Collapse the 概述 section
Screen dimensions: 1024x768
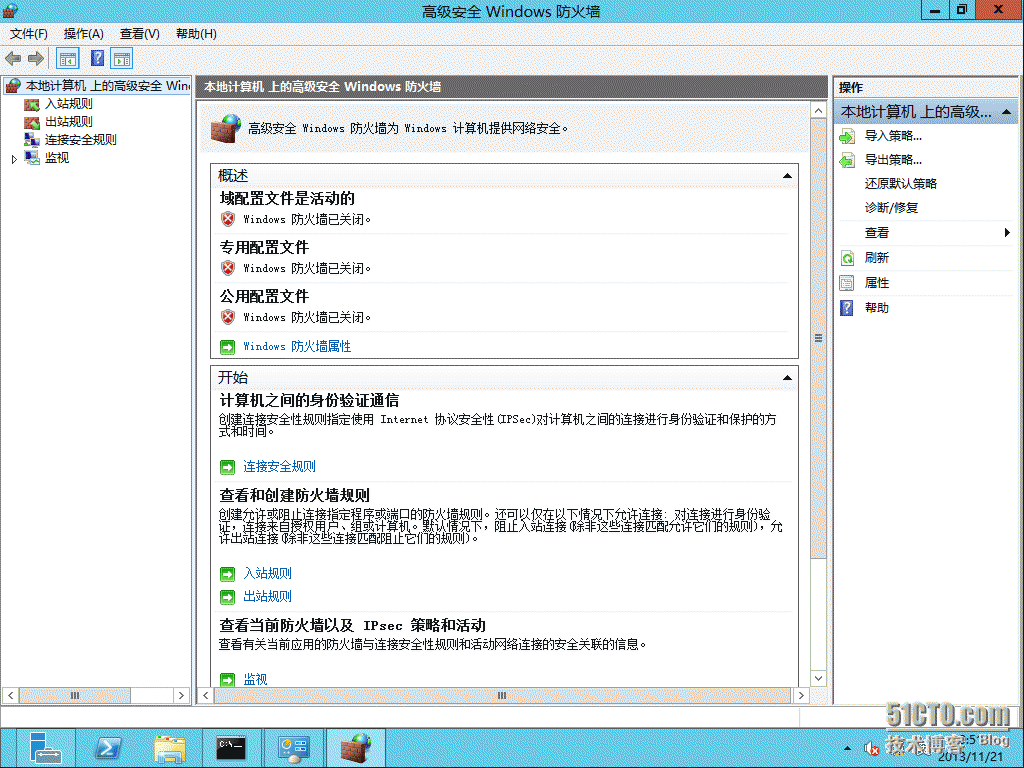click(787, 176)
